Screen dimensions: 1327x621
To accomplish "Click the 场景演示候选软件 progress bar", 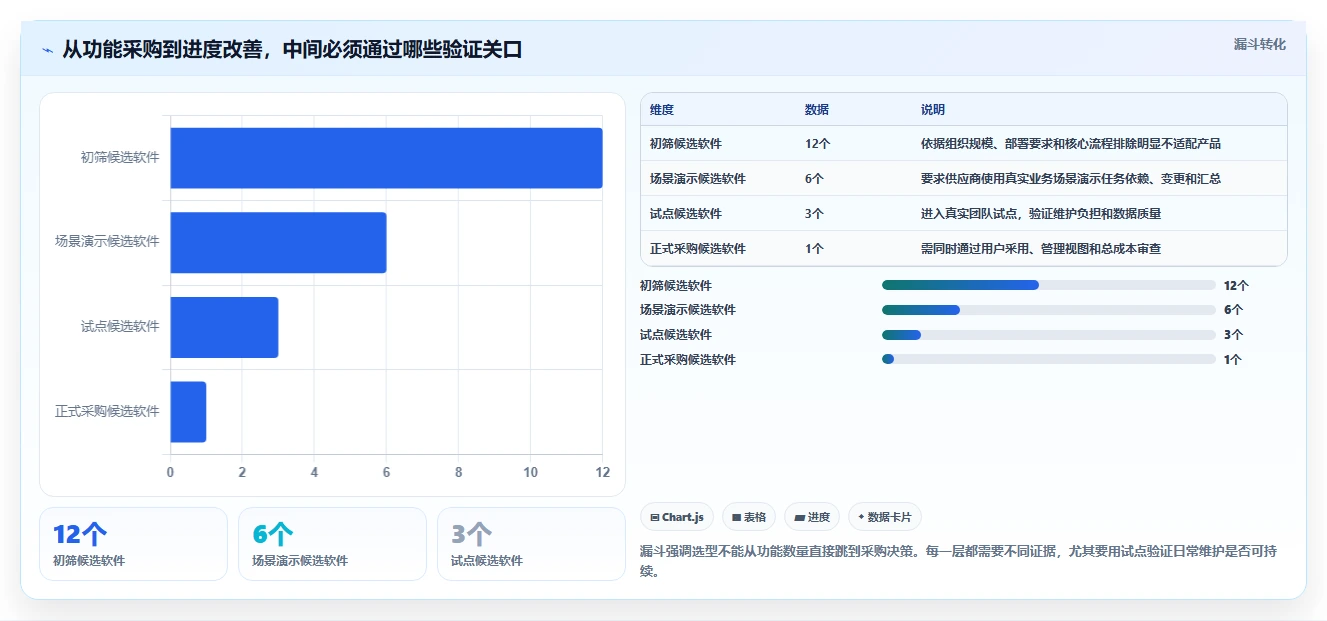I will pyautogui.click(x=1048, y=310).
